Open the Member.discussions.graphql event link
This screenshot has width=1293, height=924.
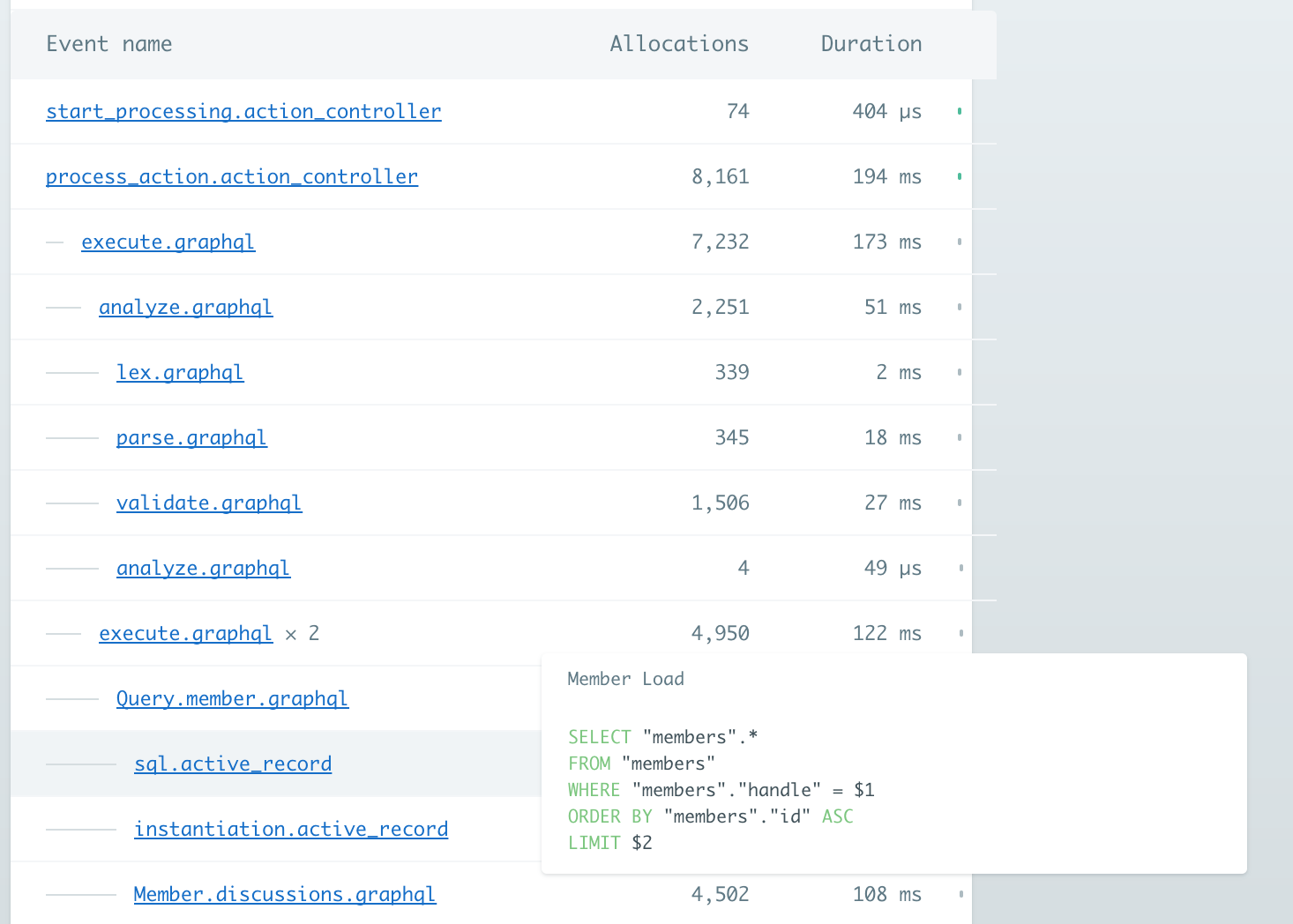point(284,895)
